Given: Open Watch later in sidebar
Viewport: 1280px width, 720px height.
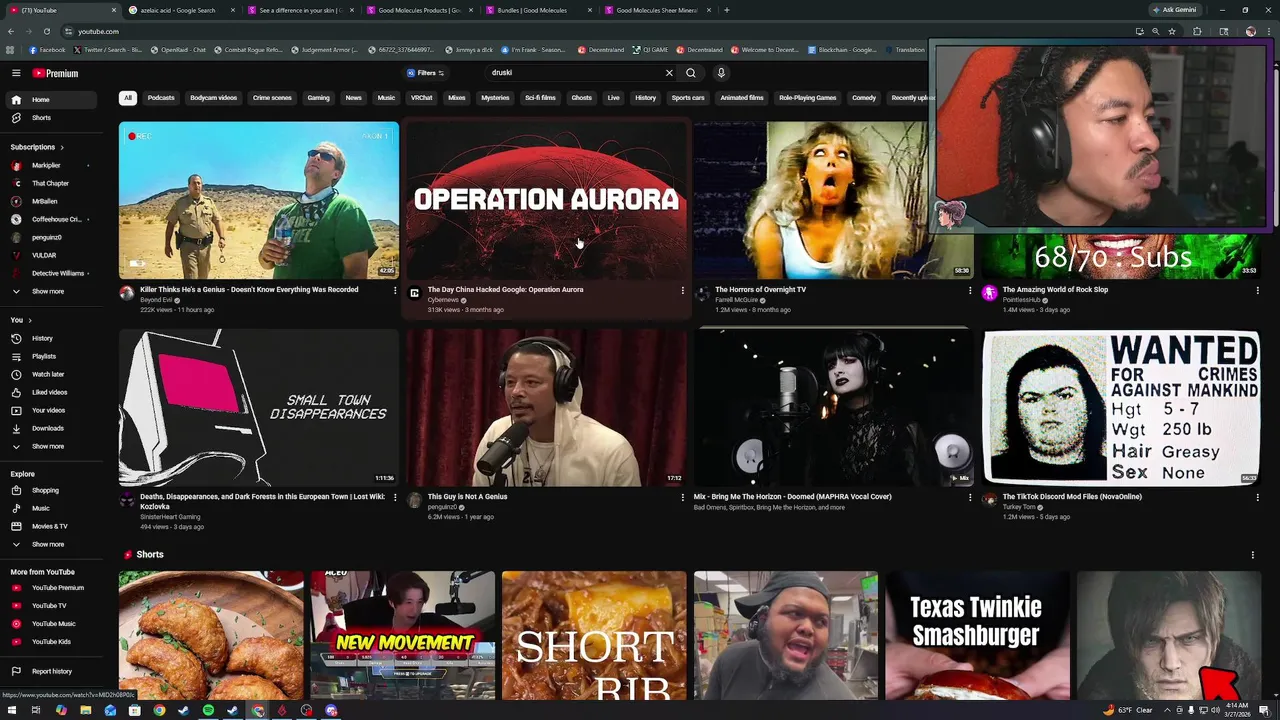Looking at the screenshot, I should (x=49, y=374).
